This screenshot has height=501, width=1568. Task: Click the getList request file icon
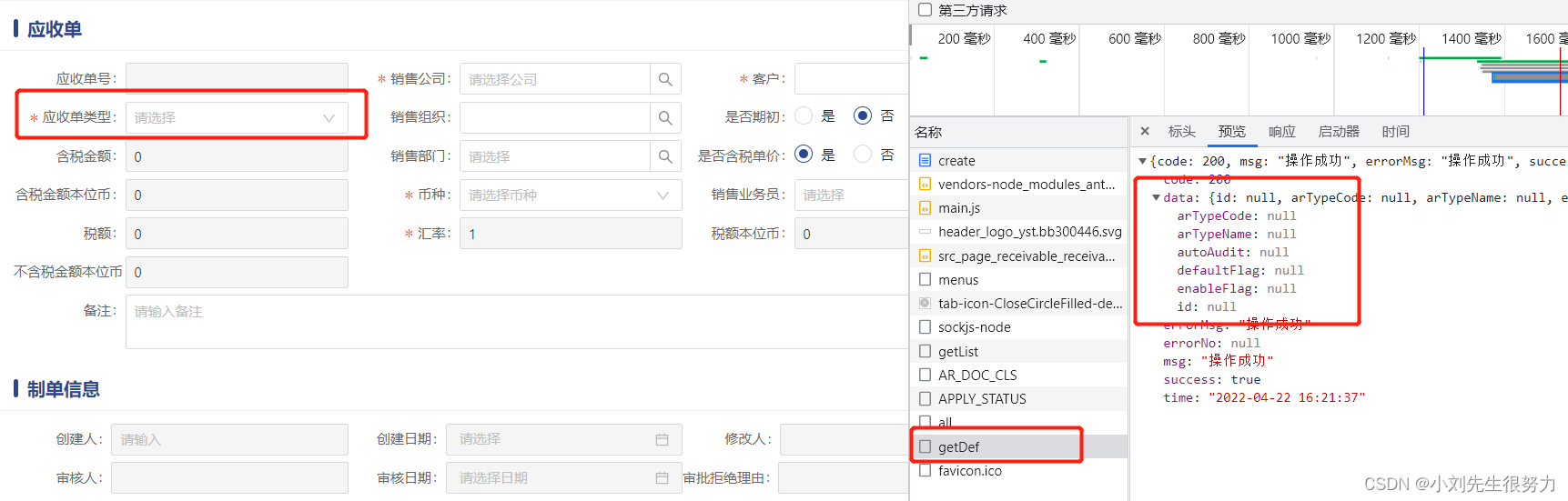click(925, 351)
